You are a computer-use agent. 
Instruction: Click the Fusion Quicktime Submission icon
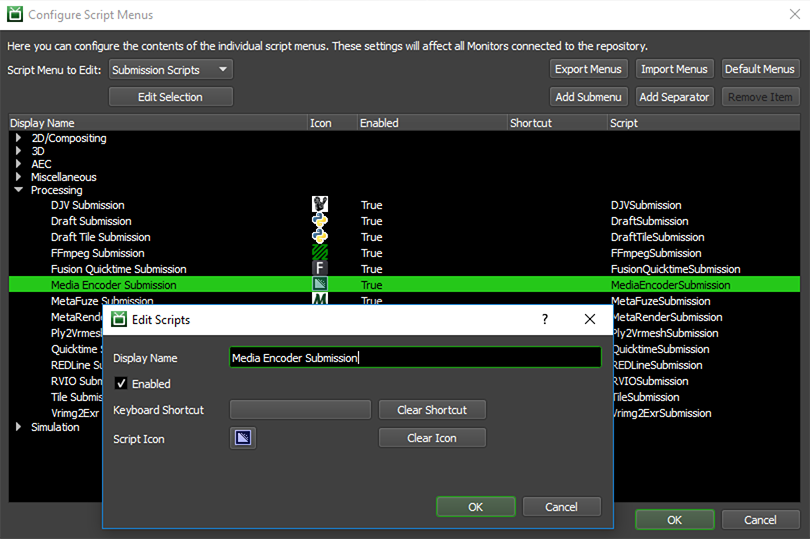click(320, 269)
